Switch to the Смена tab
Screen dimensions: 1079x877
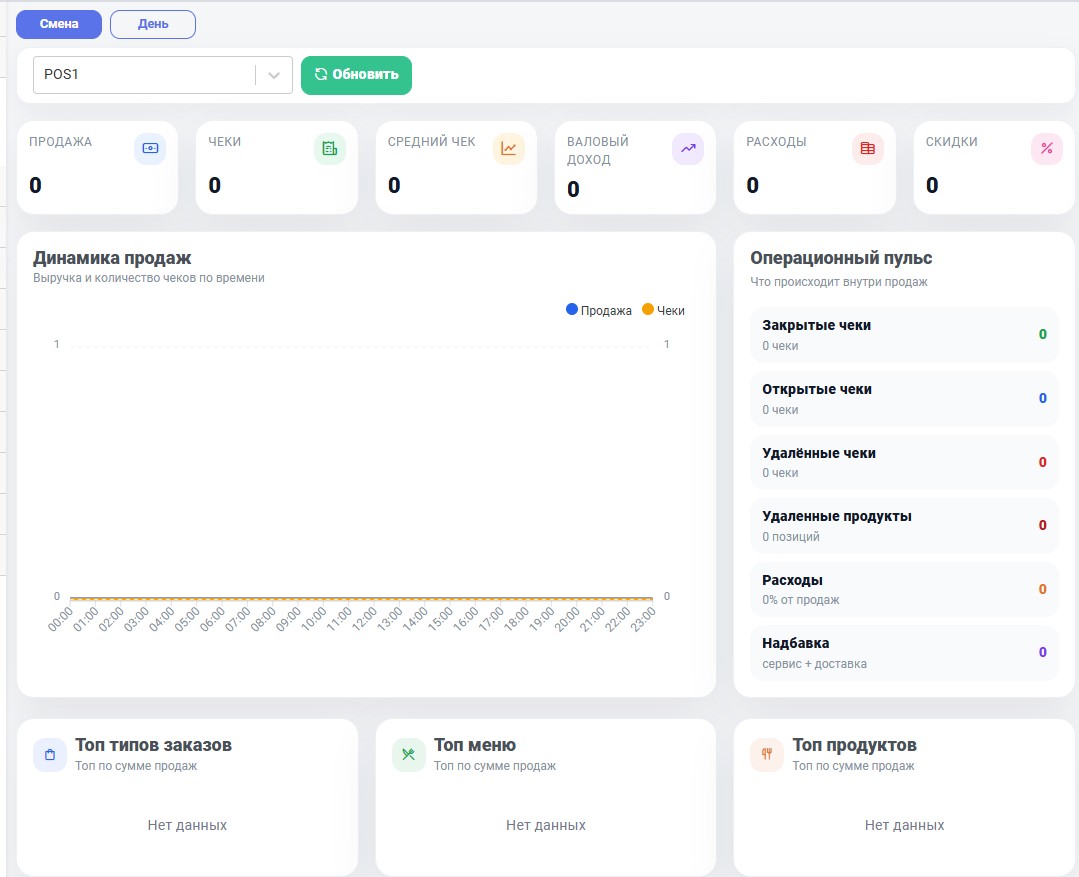(59, 24)
